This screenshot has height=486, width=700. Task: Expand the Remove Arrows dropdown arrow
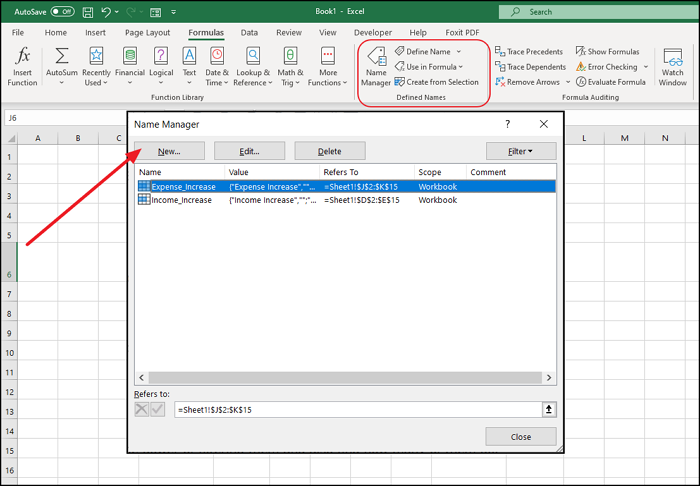[x=568, y=82]
